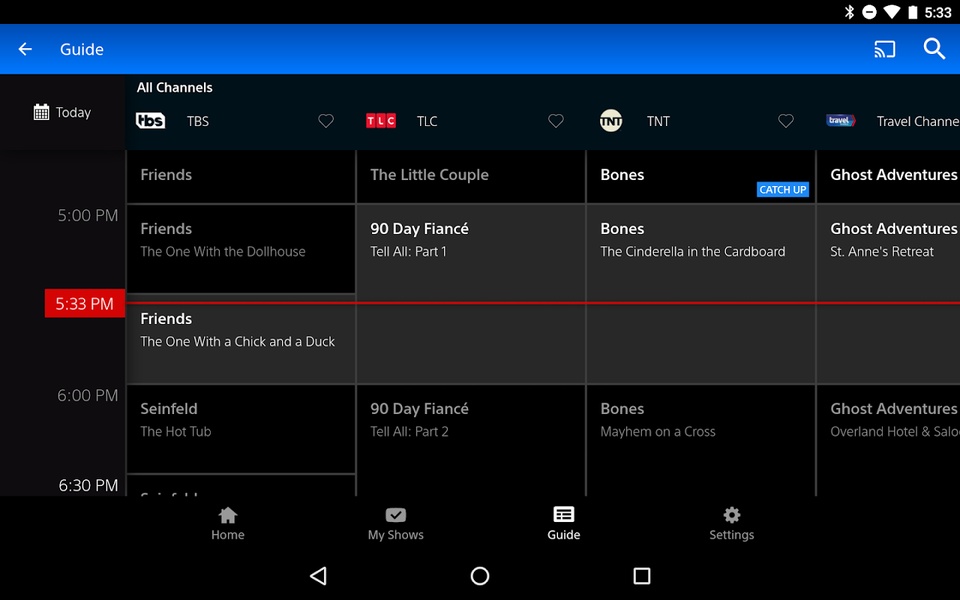
Task: Tap the Android recent apps square
Action: coord(642,576)
